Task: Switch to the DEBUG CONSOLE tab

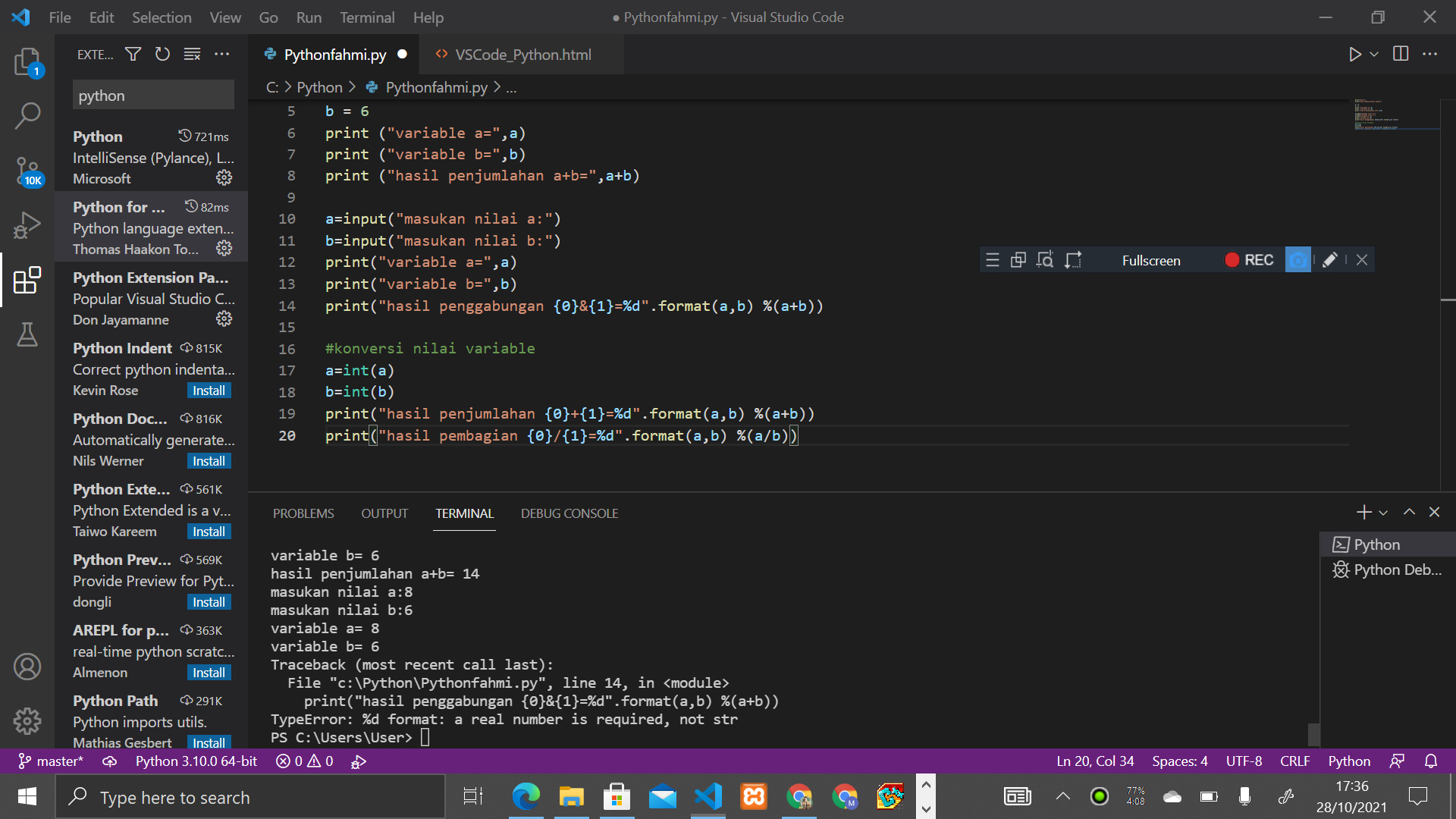Action: (570, 513)
